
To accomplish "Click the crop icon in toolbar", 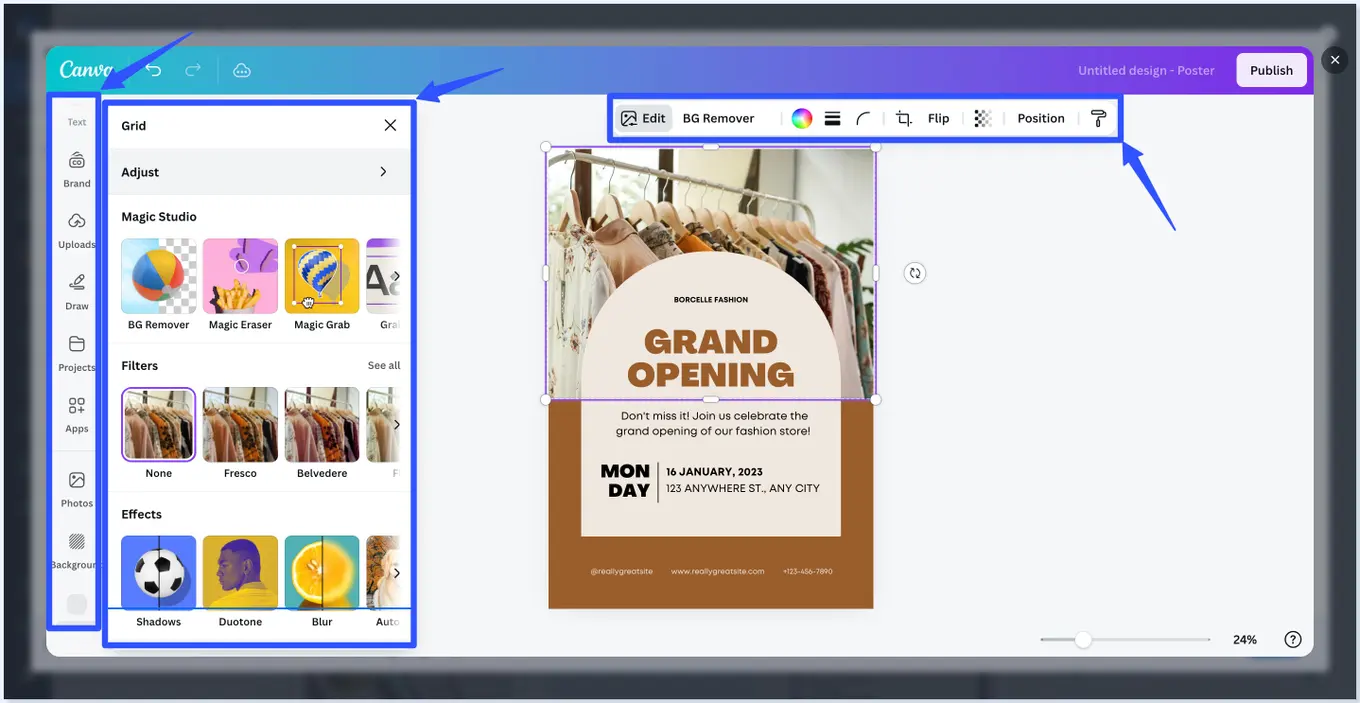I will point(903,118).
